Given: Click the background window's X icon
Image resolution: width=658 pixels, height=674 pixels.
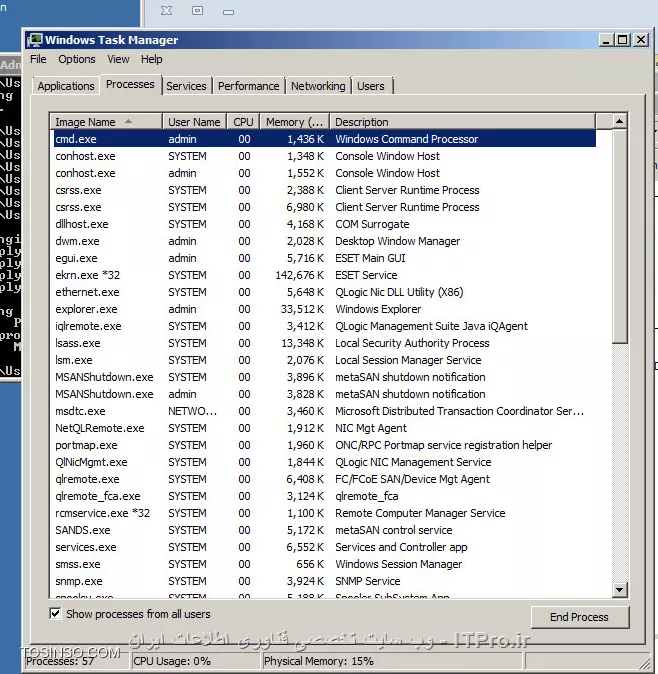Looking at the screenshot, I should (x=166, y=11).
